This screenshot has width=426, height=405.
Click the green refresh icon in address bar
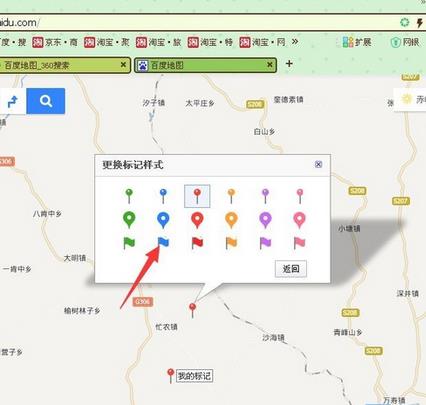pos(404,23)
